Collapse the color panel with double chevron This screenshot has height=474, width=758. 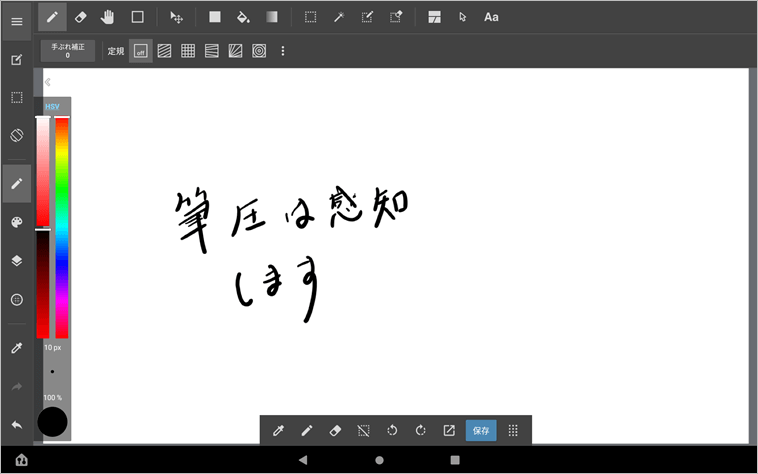pos(47,83)
